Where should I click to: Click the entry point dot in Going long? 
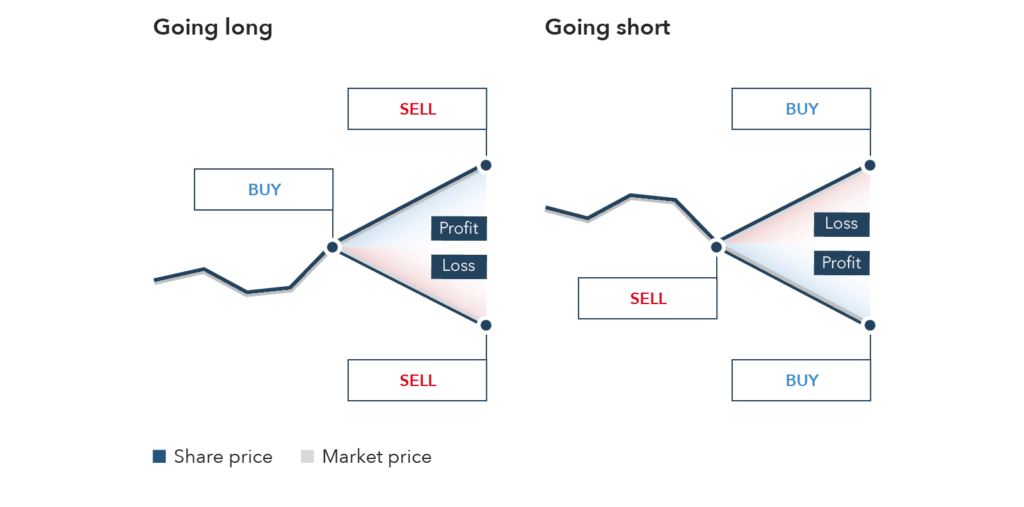[333, 247]
